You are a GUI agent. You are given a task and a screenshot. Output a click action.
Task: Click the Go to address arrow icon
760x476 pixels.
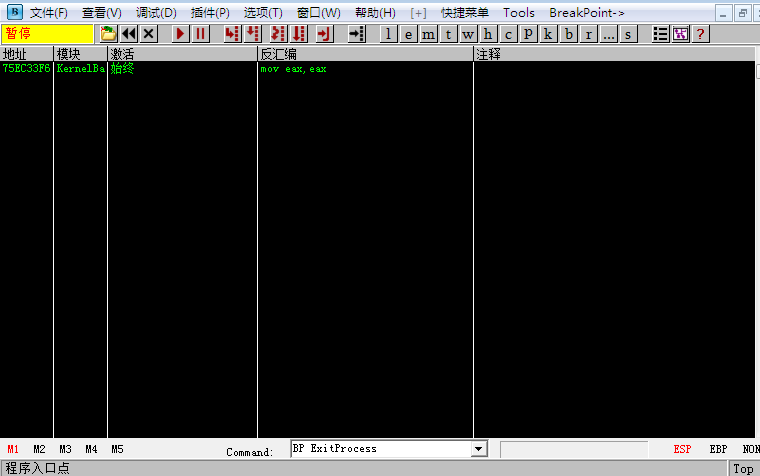(356, 34)
